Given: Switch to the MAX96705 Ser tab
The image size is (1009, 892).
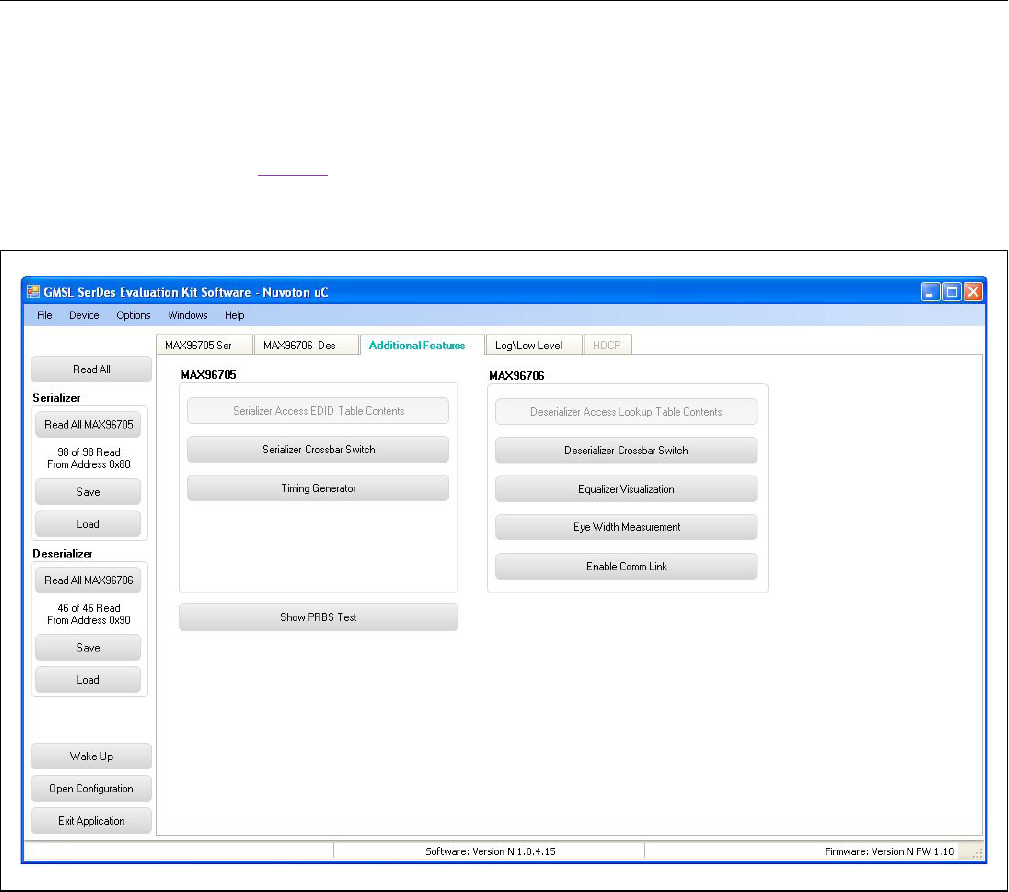Looking at the screenshot, I should (199, 345).
